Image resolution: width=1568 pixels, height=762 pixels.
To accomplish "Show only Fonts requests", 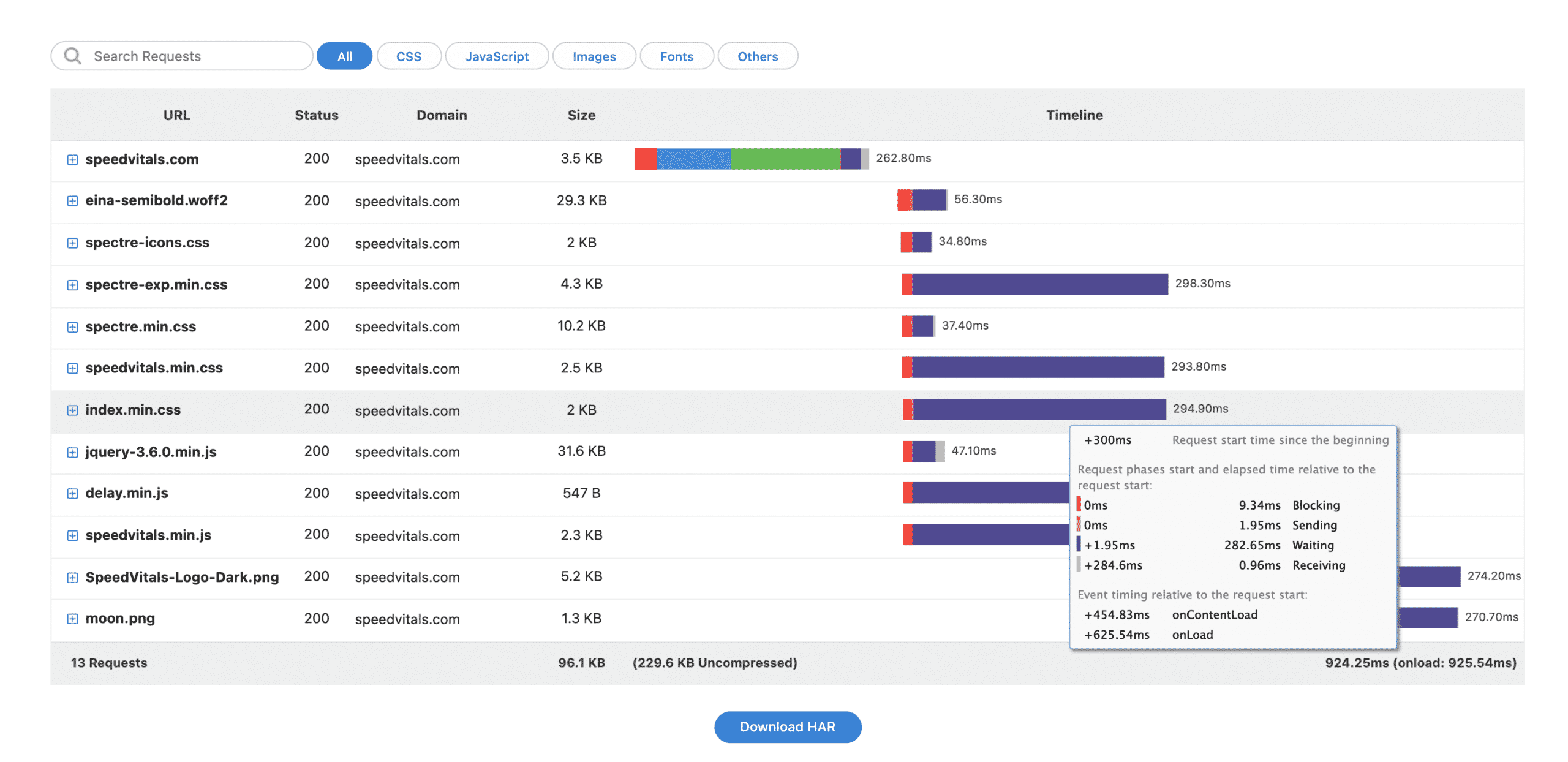I will [677, 56].
